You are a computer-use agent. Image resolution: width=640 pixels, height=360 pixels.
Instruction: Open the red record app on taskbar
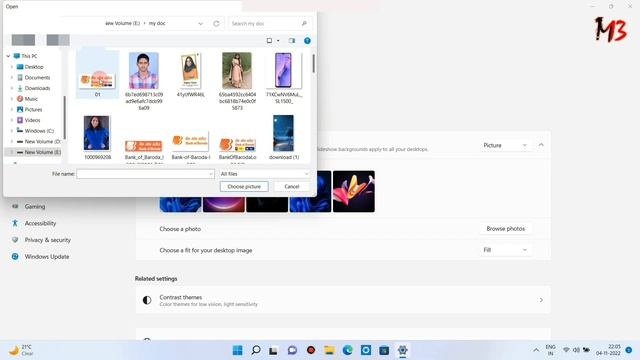311,350
